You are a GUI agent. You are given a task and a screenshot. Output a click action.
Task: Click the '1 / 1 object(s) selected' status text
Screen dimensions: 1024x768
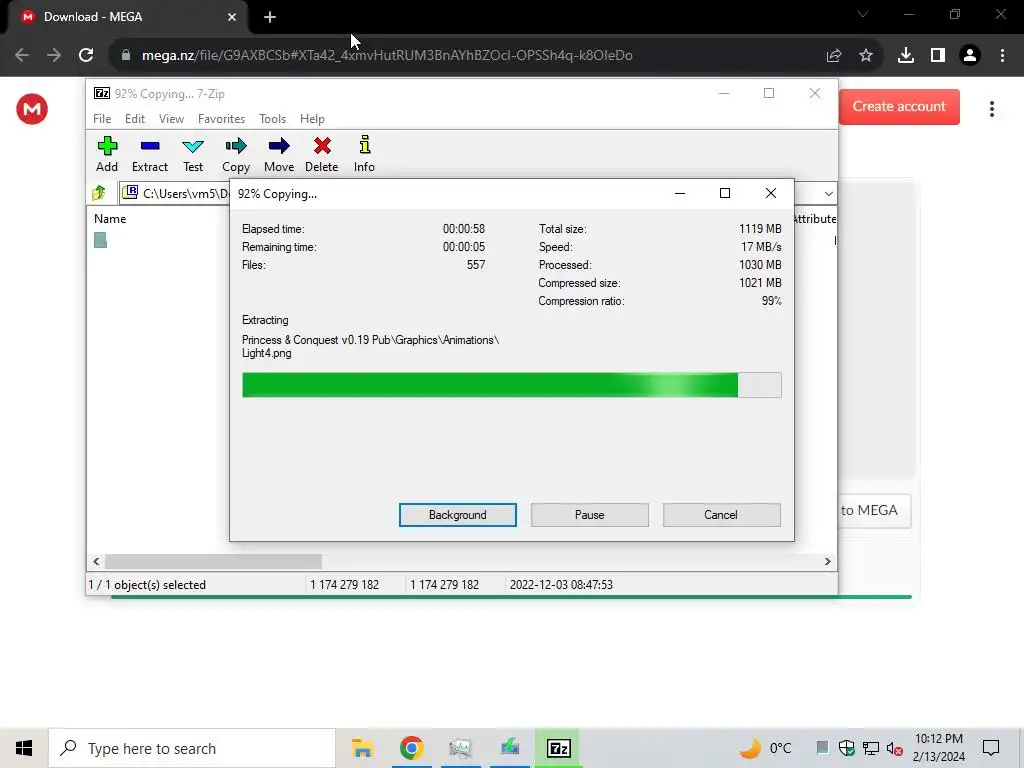click(x=147, y=584)
